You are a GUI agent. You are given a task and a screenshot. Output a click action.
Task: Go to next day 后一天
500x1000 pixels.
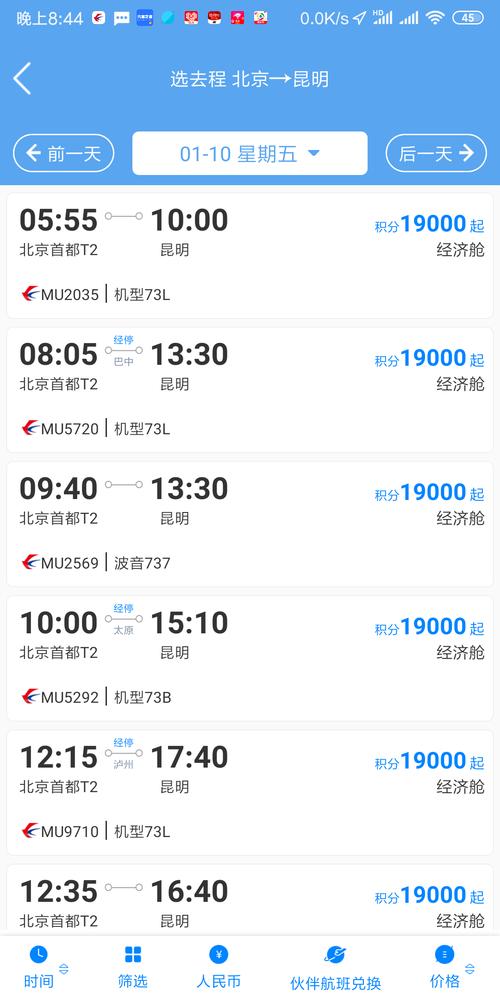(436, 153)
